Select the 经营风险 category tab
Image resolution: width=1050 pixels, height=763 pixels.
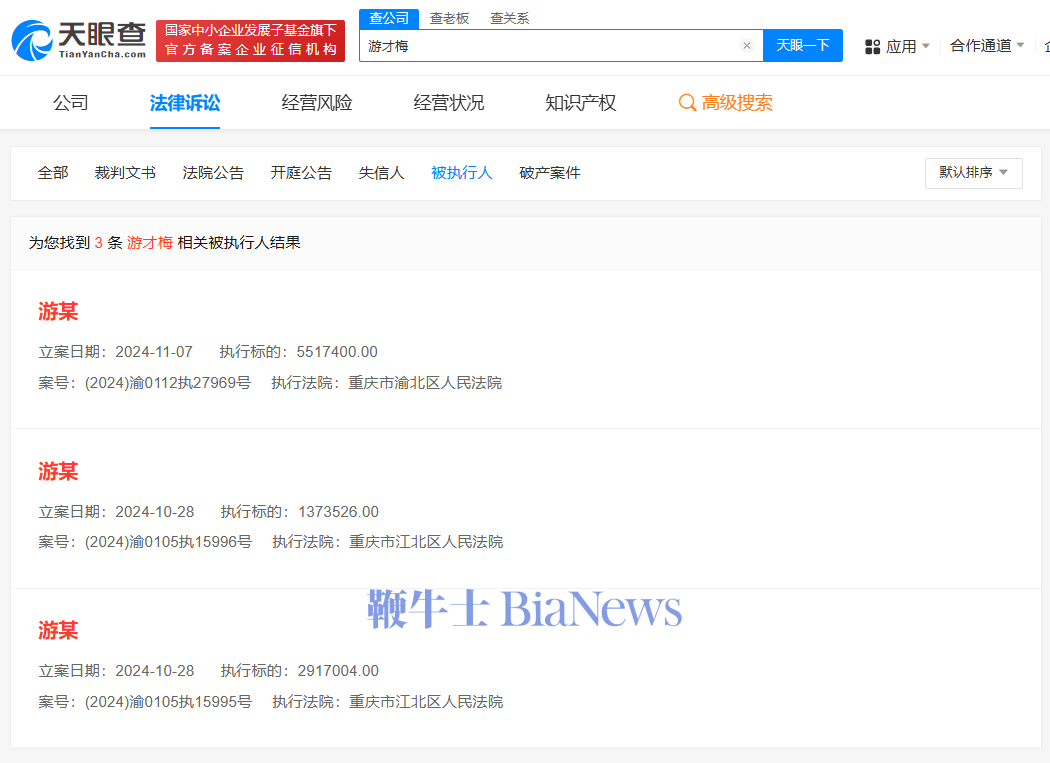pyautogui.click(x=317, y=102)
